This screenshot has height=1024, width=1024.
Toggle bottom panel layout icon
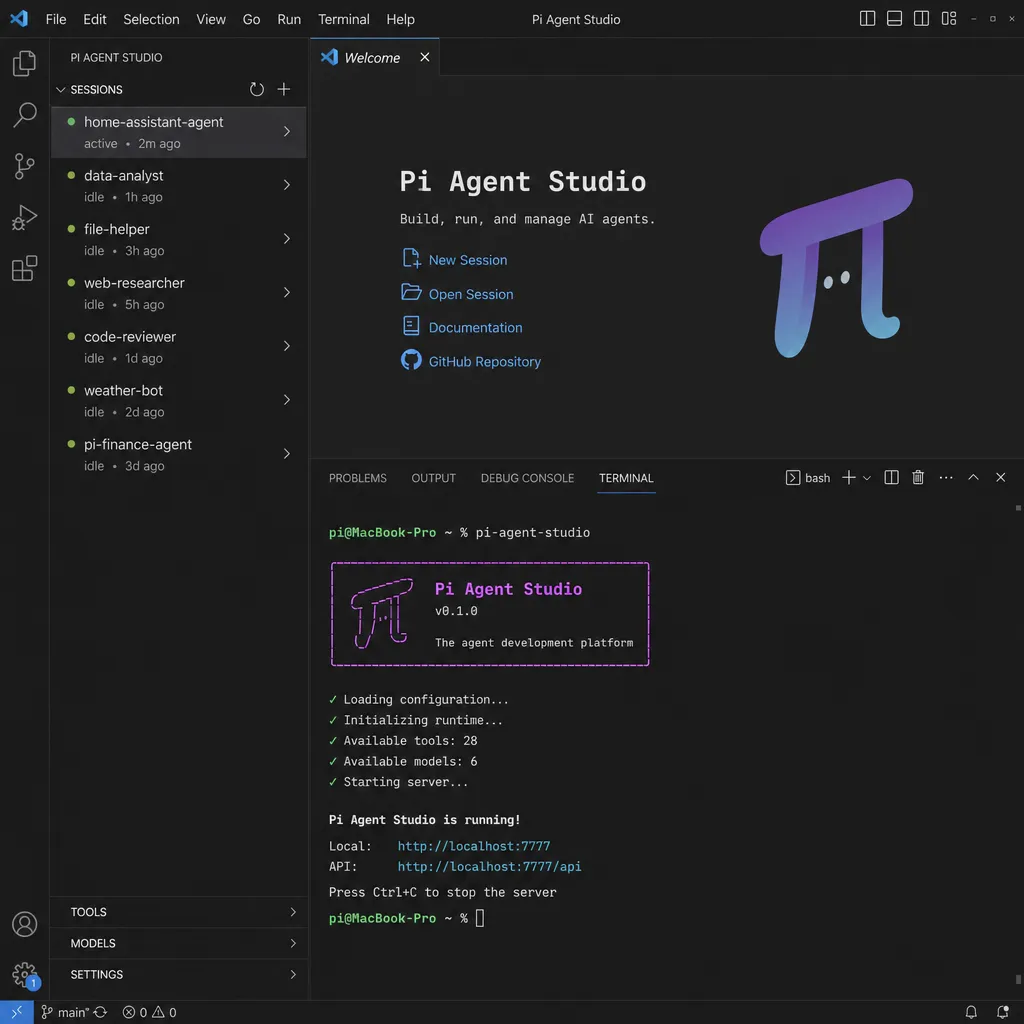click(x=894, y=19)
